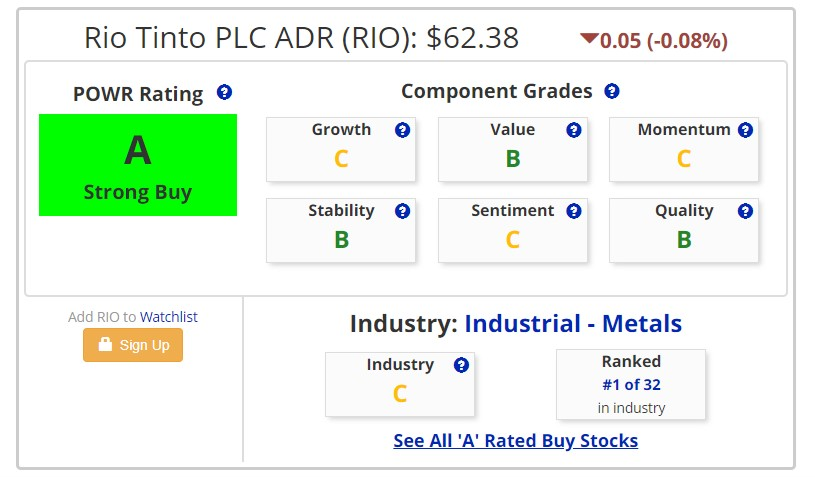Select the Growth C grade card
815x477 pixels.
coord(341,150)
